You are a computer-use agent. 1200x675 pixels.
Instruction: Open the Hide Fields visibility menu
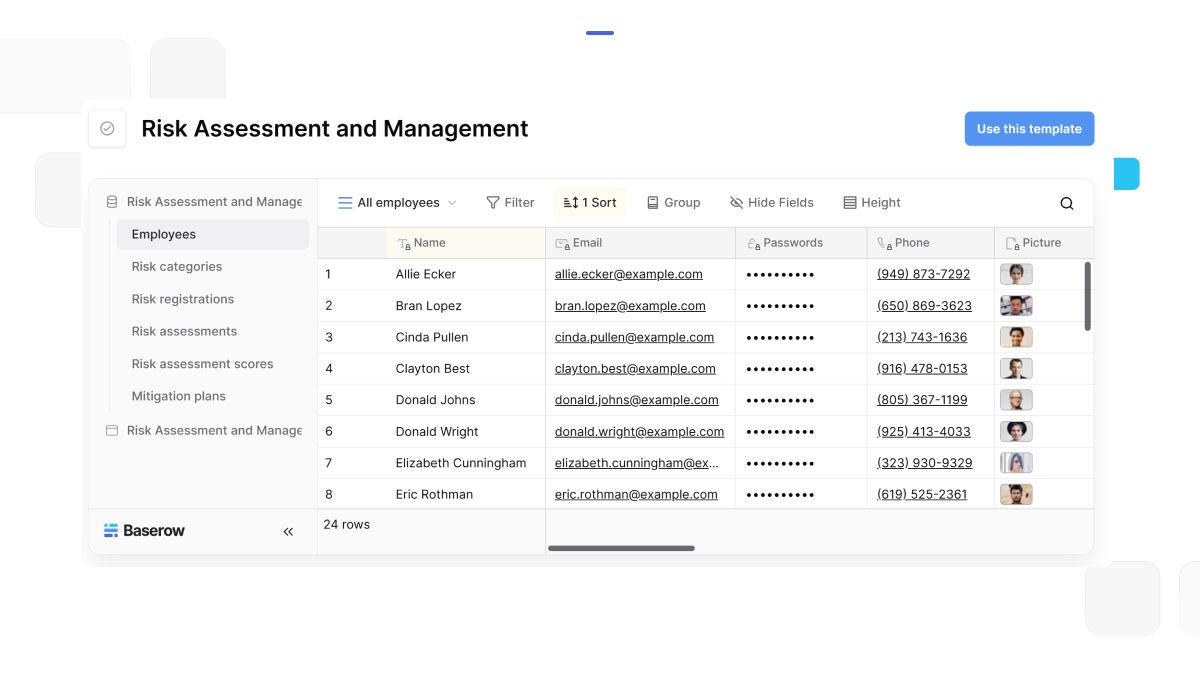click(771, 203)
